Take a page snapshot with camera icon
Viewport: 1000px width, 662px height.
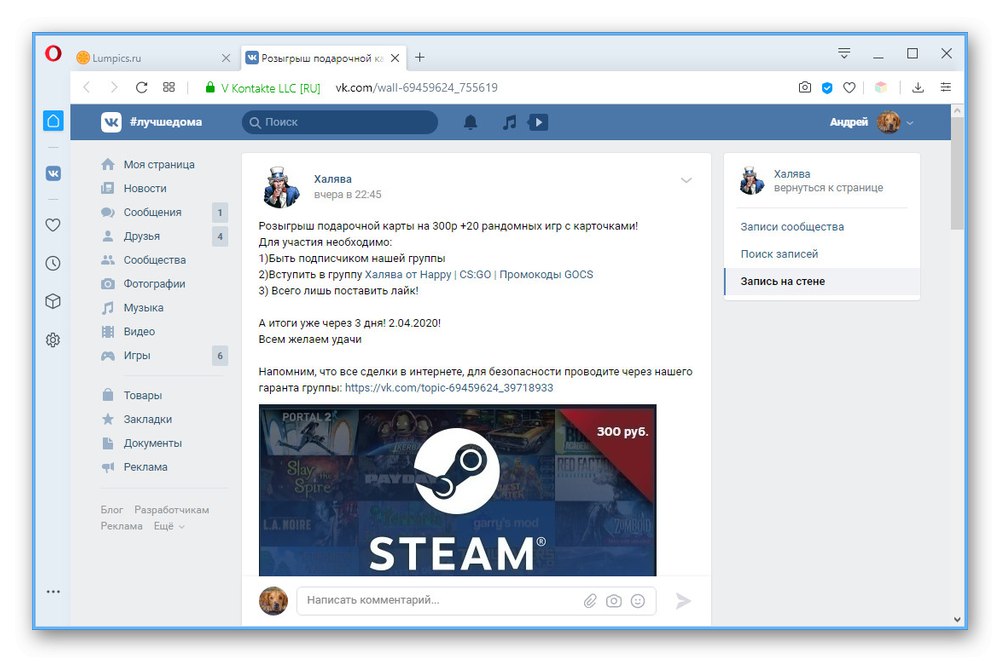click(805, 87)
